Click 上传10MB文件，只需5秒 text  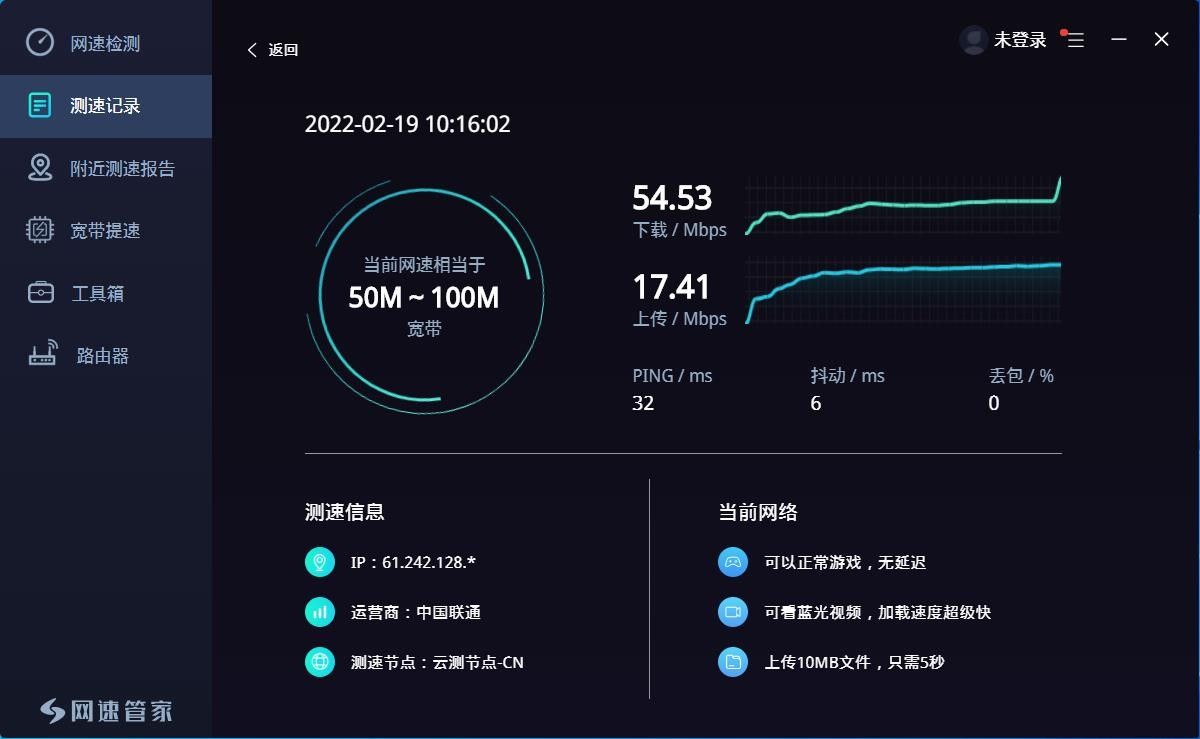(854, 662)
